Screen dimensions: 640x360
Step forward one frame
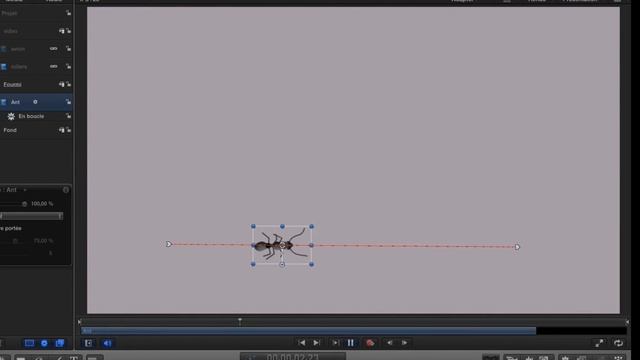(404, 343)
